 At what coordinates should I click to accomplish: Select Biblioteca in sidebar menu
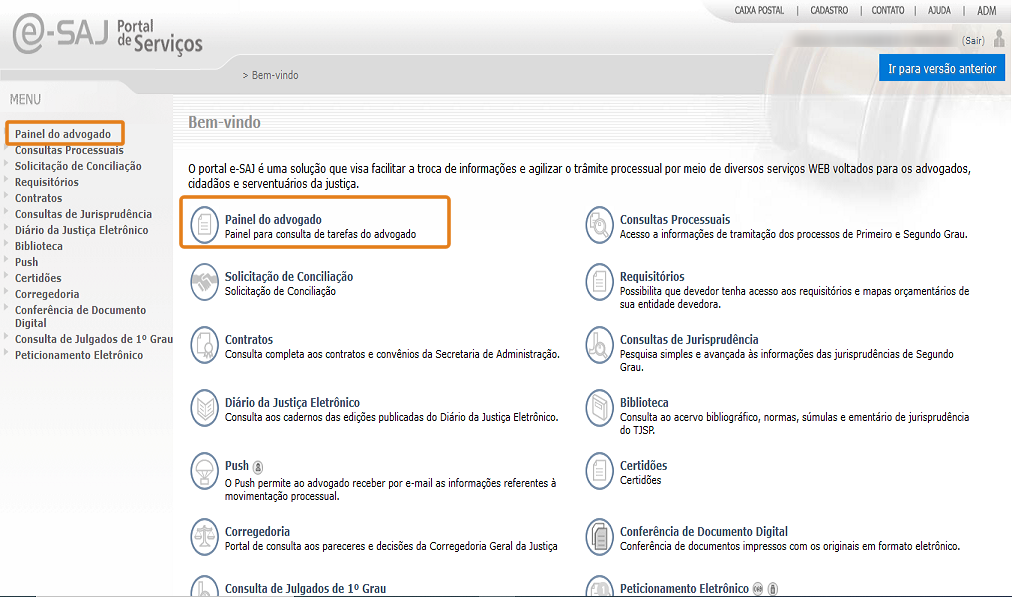39,246
